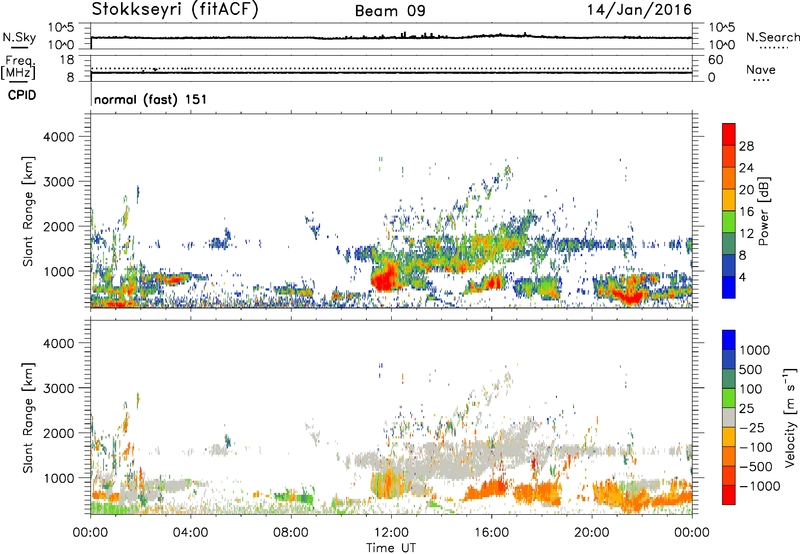Click the 'N.Sky' label
800x554 pixels.
tap(19, 37)
